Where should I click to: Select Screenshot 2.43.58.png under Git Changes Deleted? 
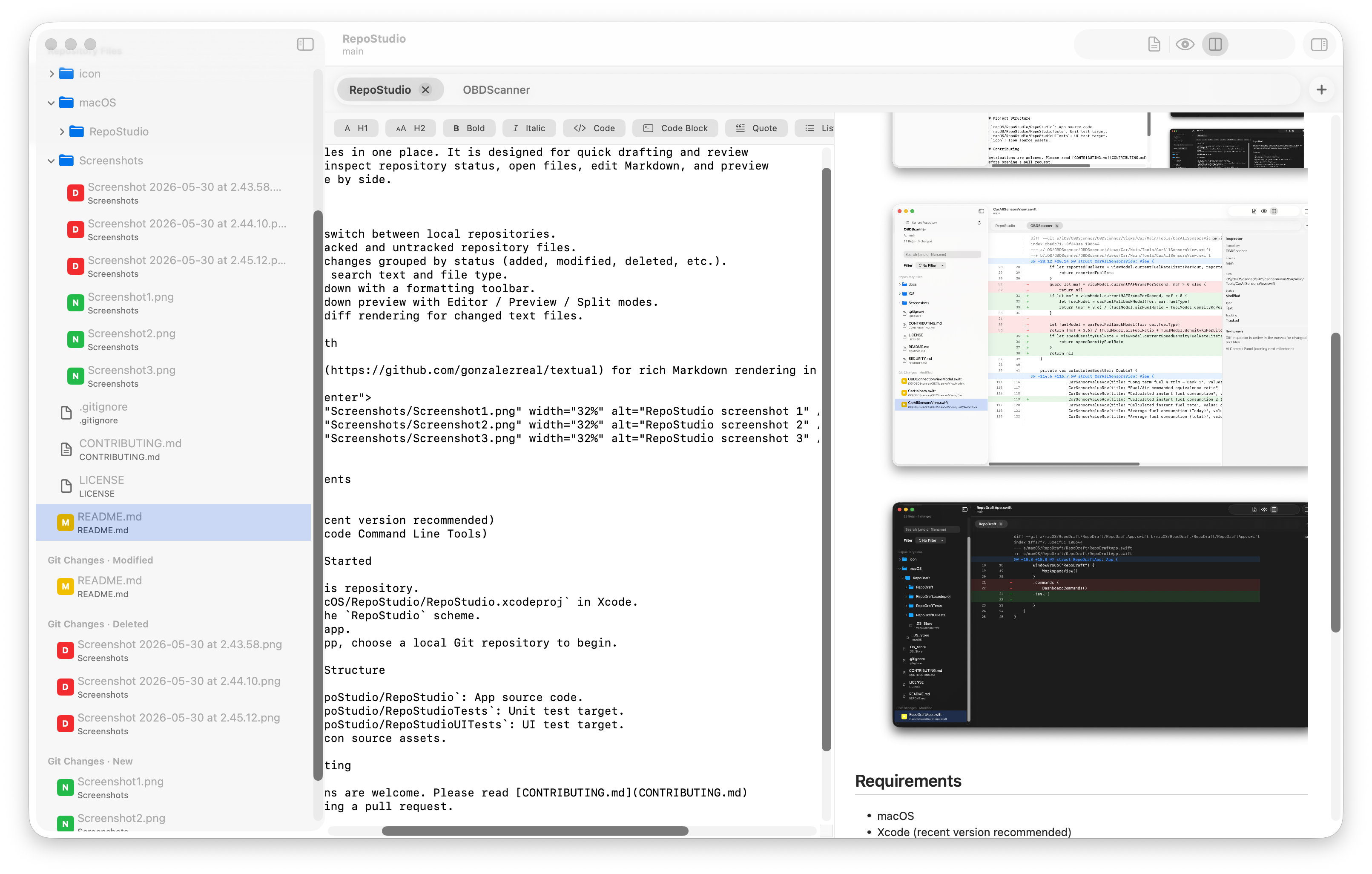pyautogui.click(x=173, y=650)
